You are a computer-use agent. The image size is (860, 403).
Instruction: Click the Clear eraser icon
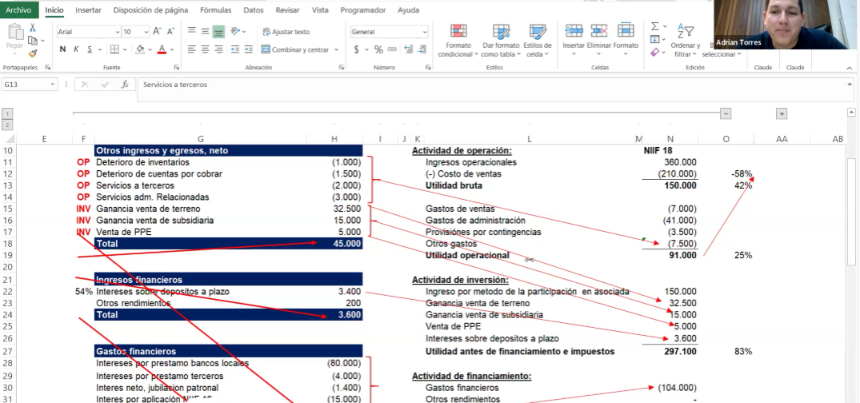point(654,53)
